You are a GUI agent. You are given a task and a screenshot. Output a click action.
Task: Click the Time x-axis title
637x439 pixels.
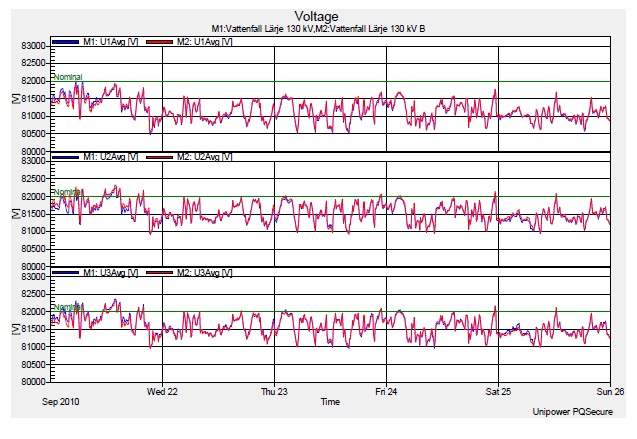330,401
